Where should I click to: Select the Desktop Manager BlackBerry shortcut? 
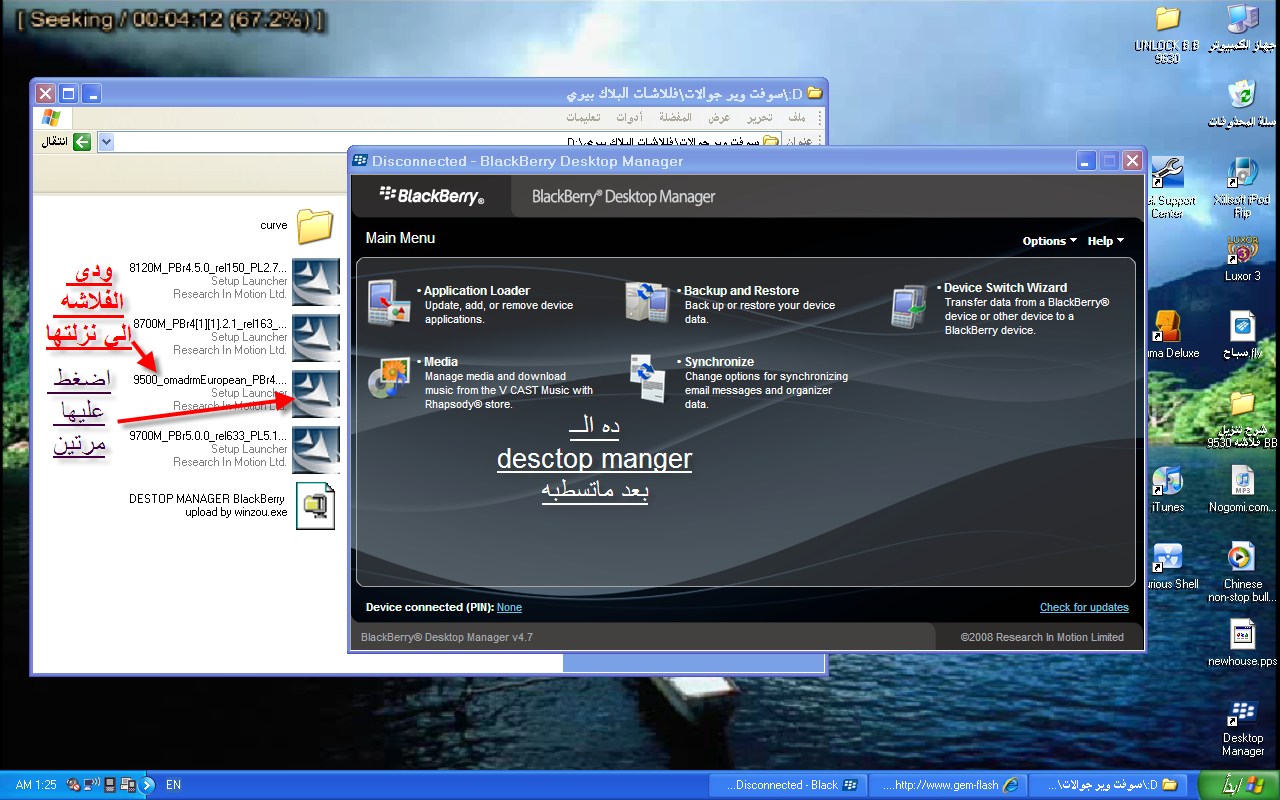coord(1242,713)
